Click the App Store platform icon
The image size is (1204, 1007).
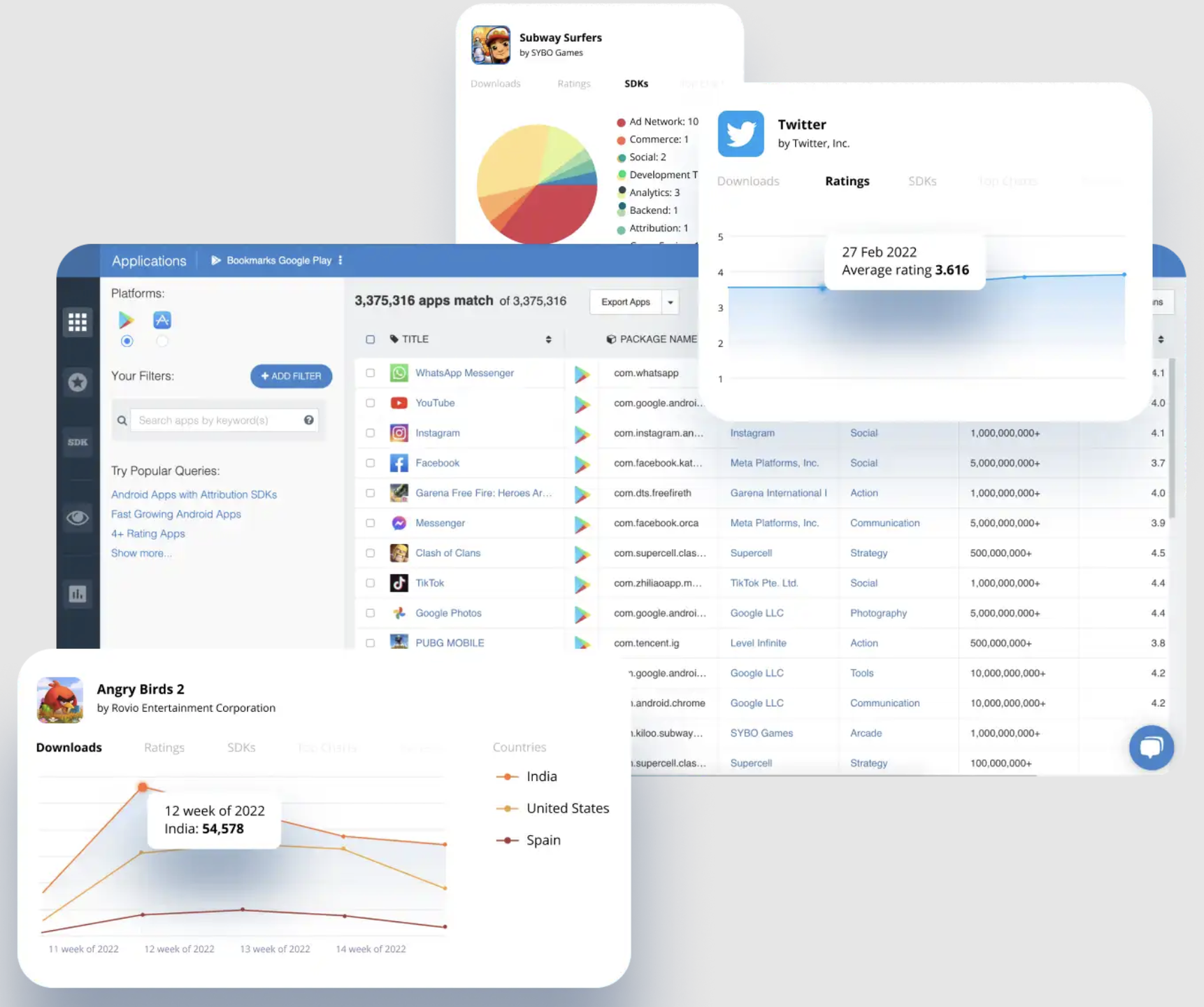tap(162, 320)
